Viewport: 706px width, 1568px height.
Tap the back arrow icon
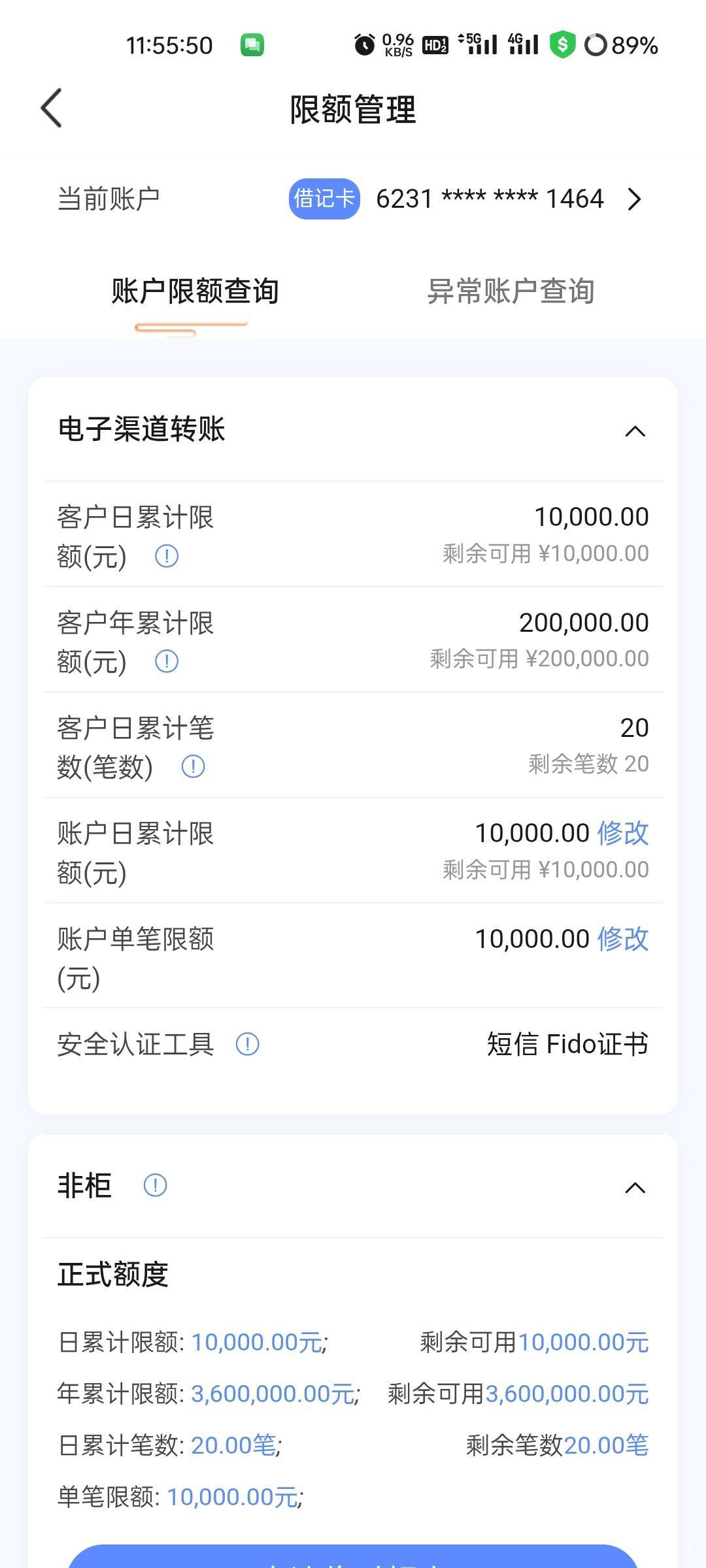click(52, 108)
